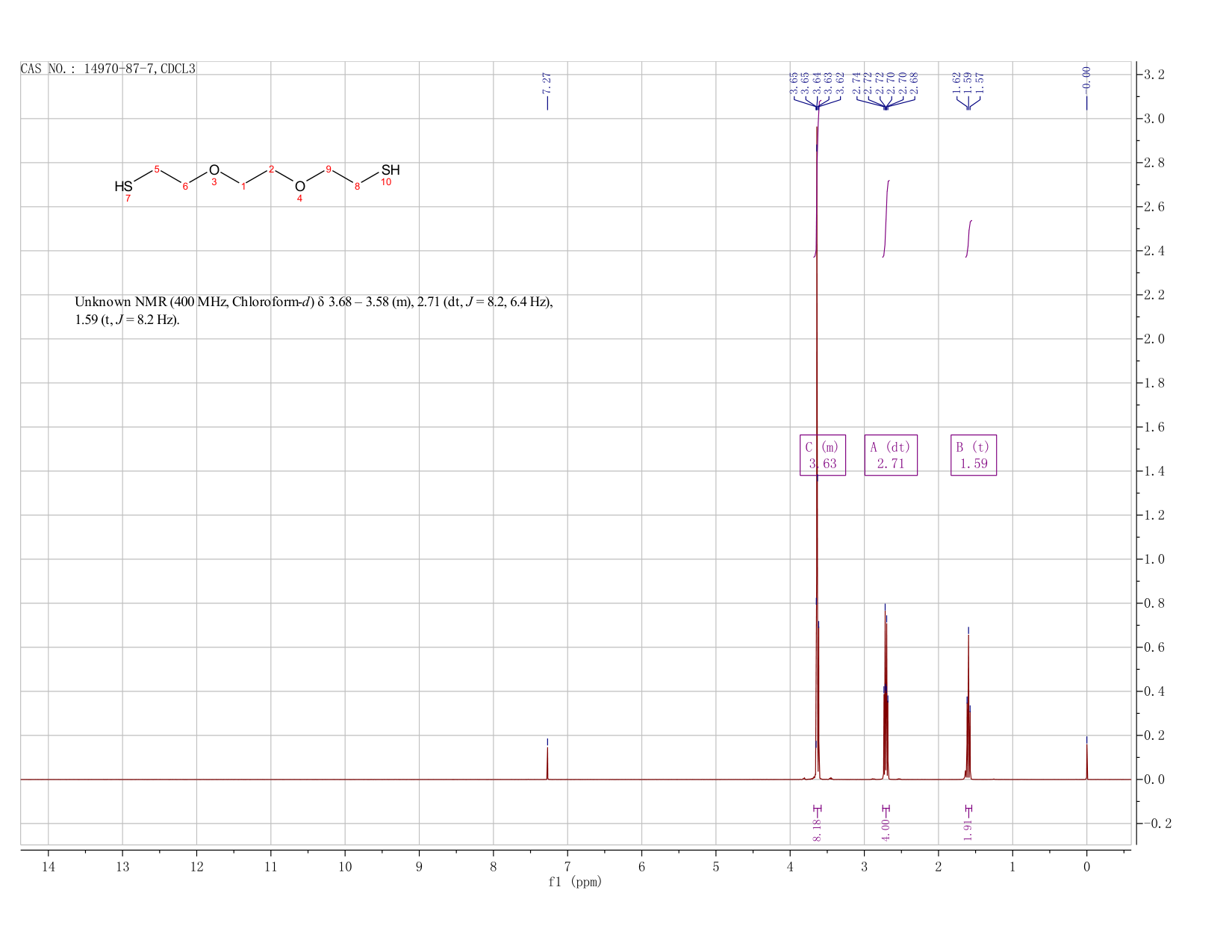Click the 1.91 integral value label
The height and width of the screenshot is (952, 1232).
click(x=968, y=830)
